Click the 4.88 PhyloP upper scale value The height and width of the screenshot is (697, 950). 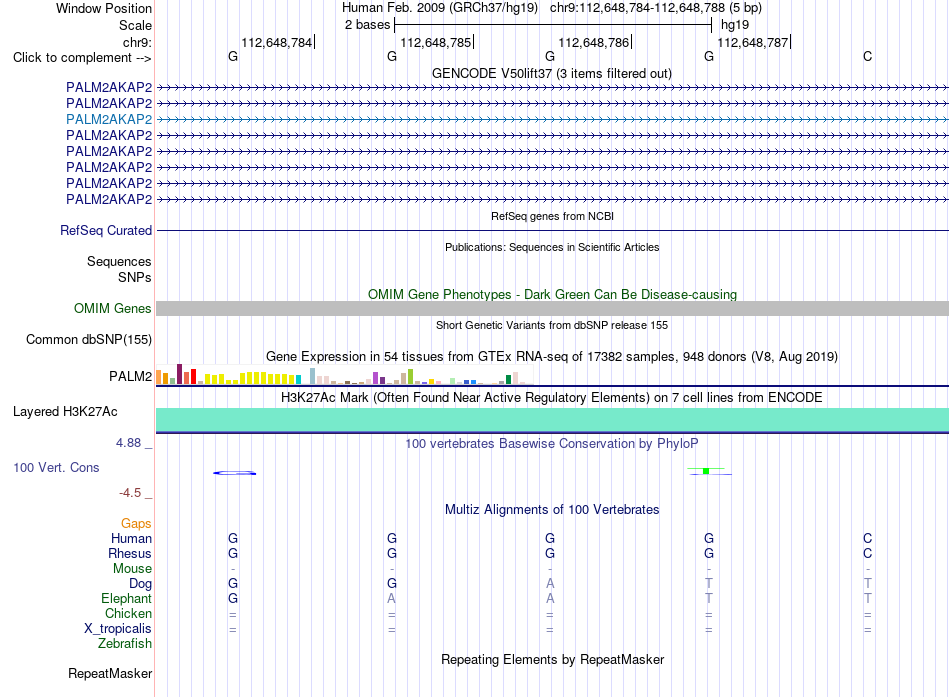[x=128, y=443]
